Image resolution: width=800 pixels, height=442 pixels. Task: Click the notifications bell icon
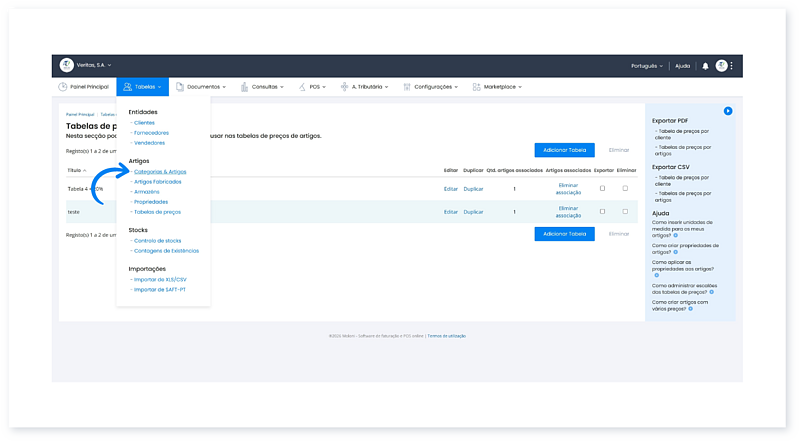click(705, 66)
